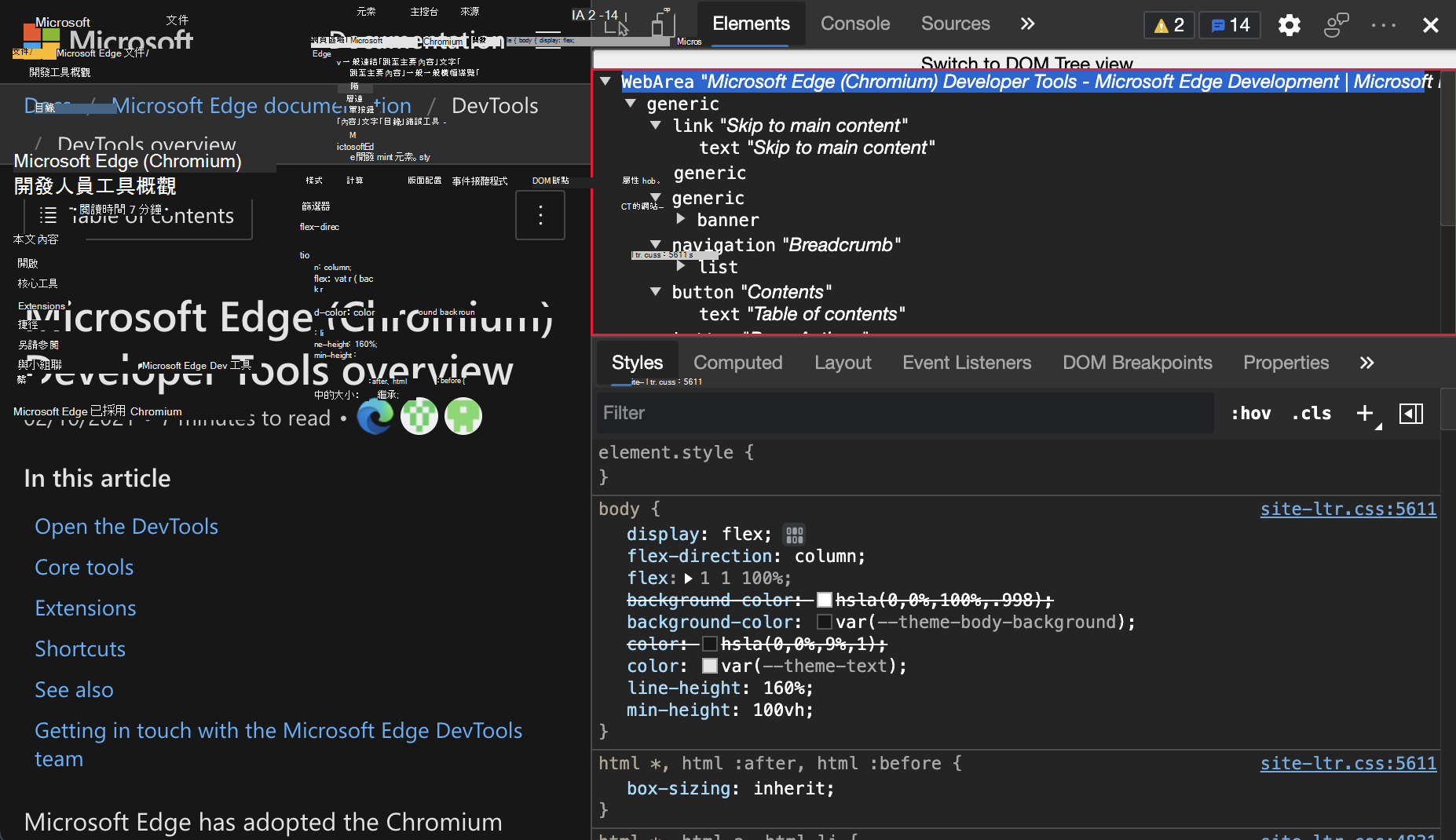Expand the banner node
Image resolution: width=1456 pixels, height=840 pixels.
pyautogui.click(x=681, y=219)
